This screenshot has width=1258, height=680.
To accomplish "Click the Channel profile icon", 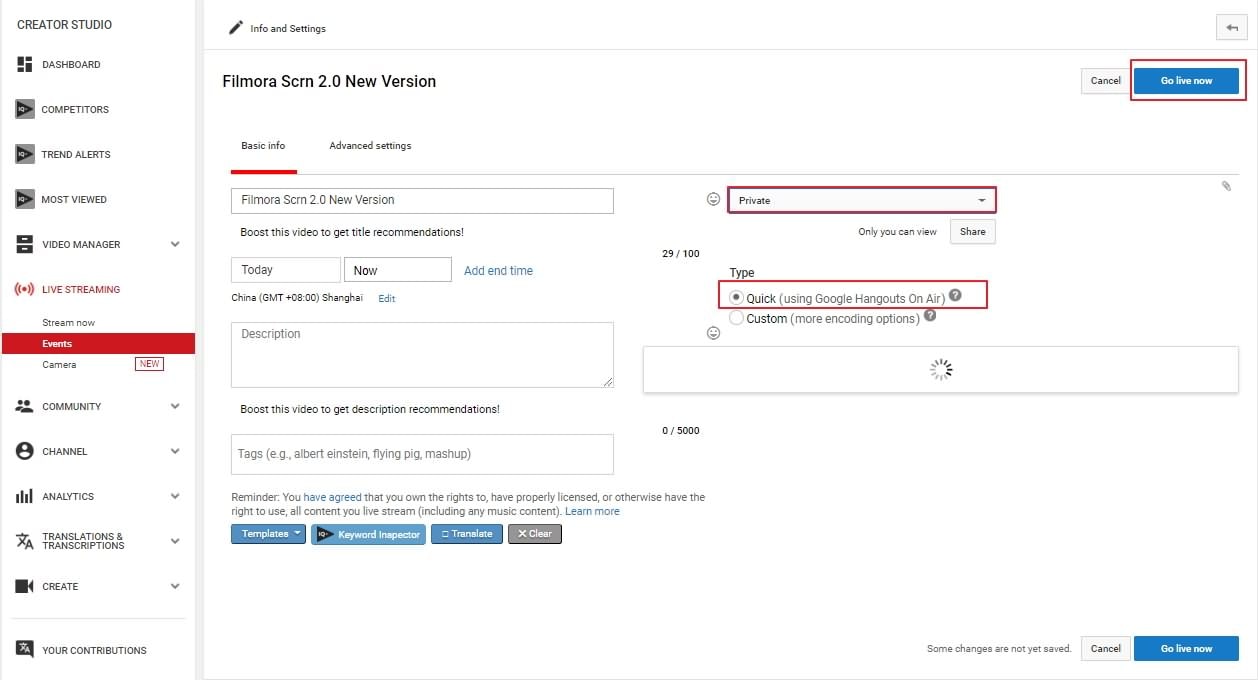I will coord(25,451).
